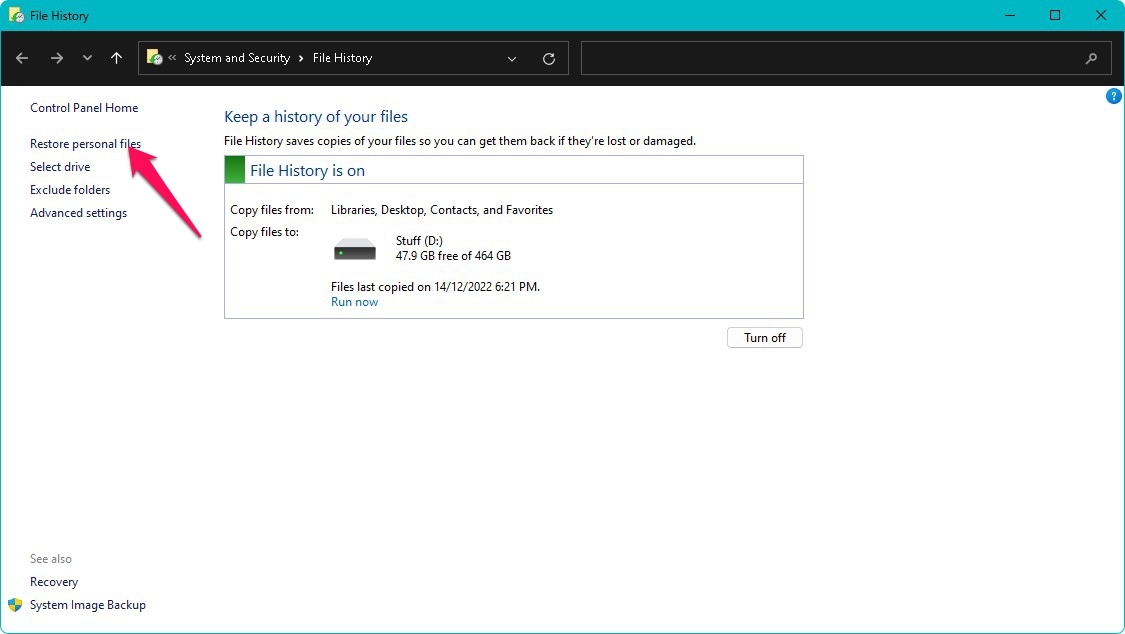
Task: Click the 'File History is on' status heading
Action: click(307, 171)
